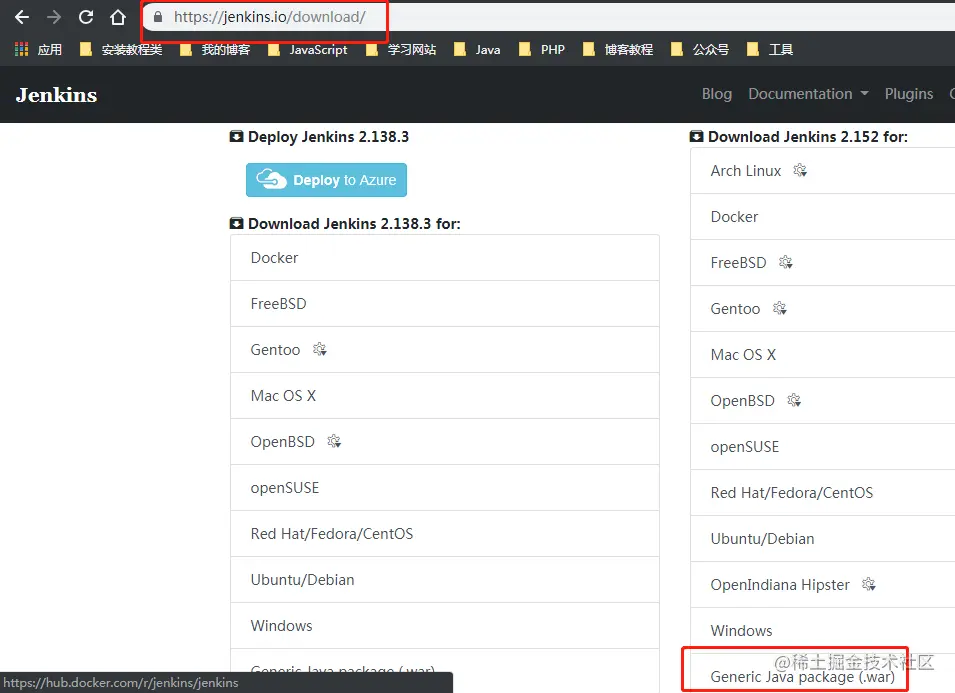Click the browser forward arrow

tap(54, 17)
